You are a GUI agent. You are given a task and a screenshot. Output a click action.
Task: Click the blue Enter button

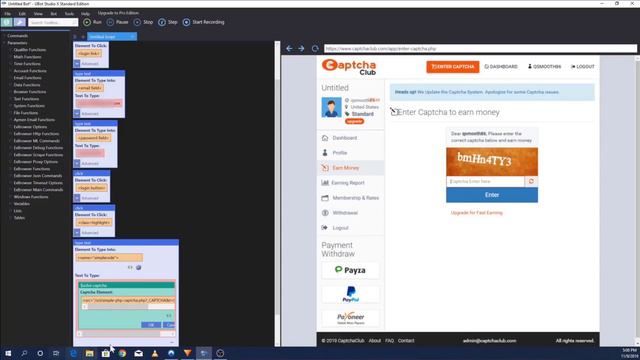click(492, 195)
